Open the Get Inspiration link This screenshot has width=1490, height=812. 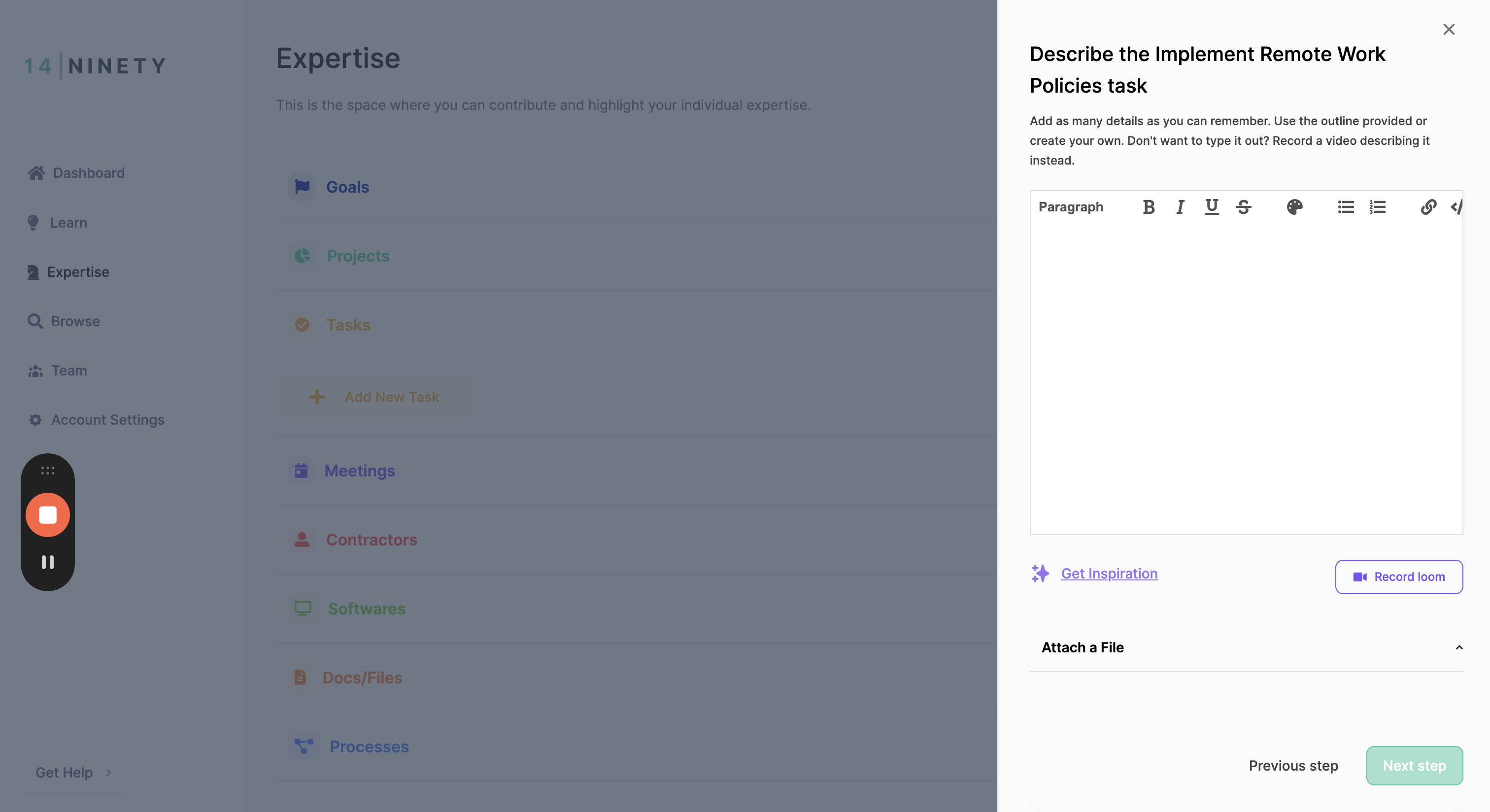coord(1109,573)
